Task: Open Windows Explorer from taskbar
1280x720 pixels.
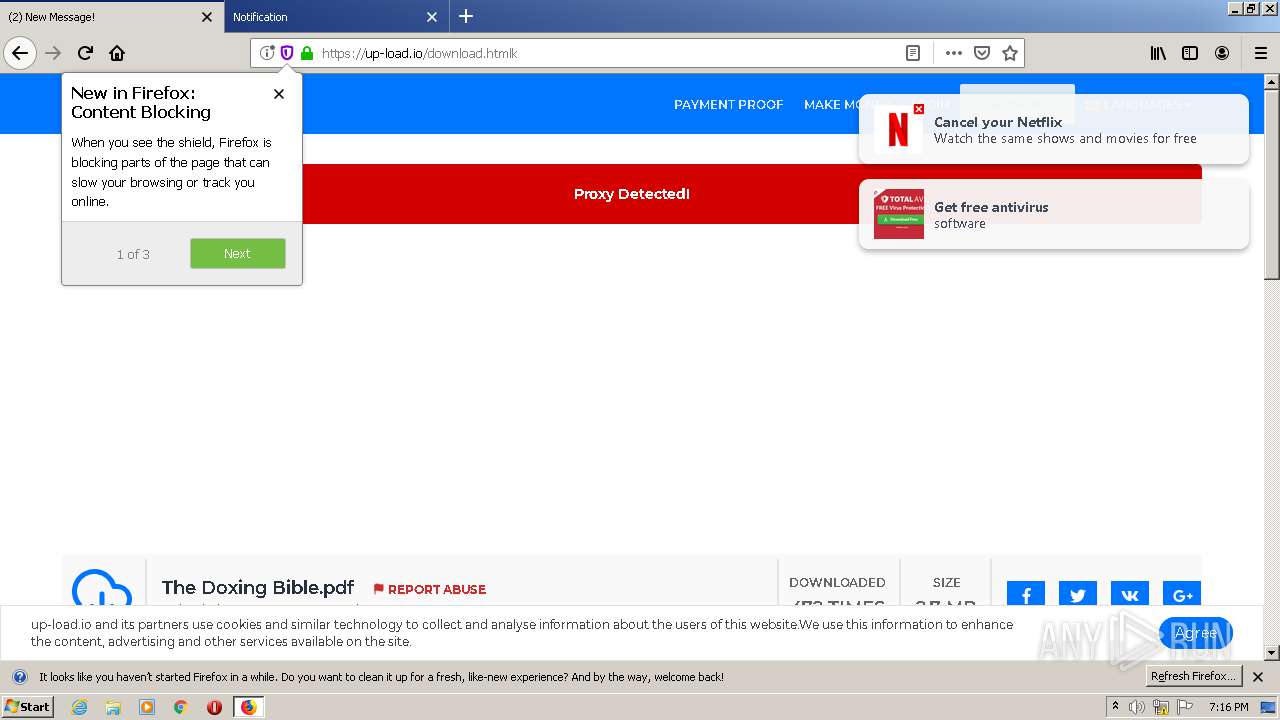Action: [113, 707]
